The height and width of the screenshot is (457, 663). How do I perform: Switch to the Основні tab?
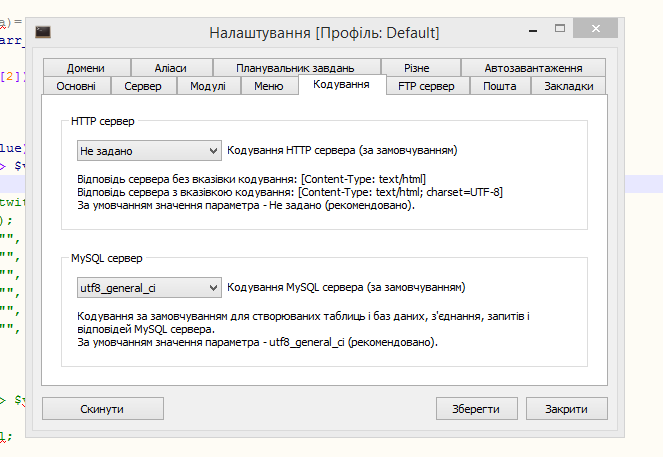click(x=76, y=87)
